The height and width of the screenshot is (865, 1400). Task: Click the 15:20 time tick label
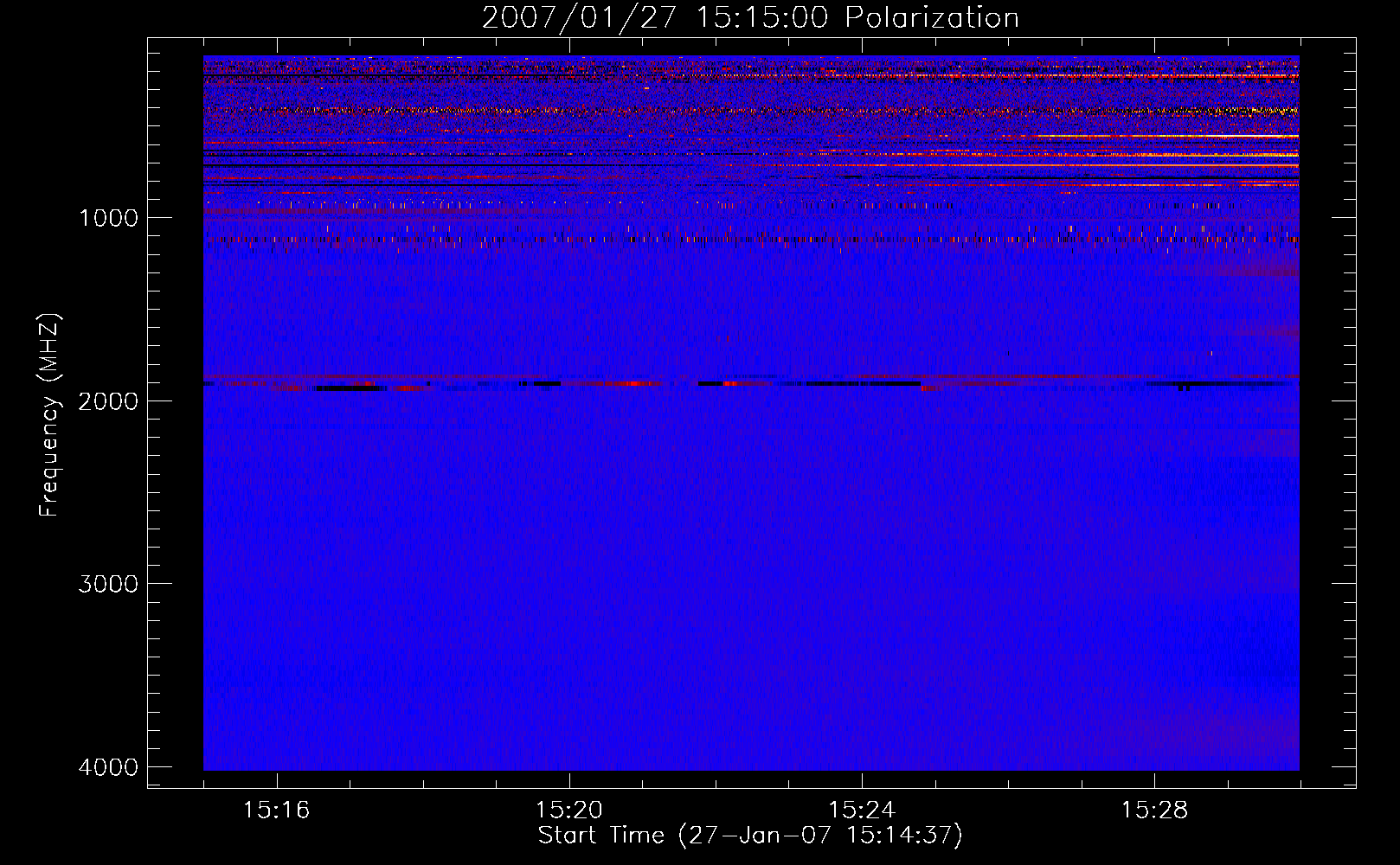569,811
